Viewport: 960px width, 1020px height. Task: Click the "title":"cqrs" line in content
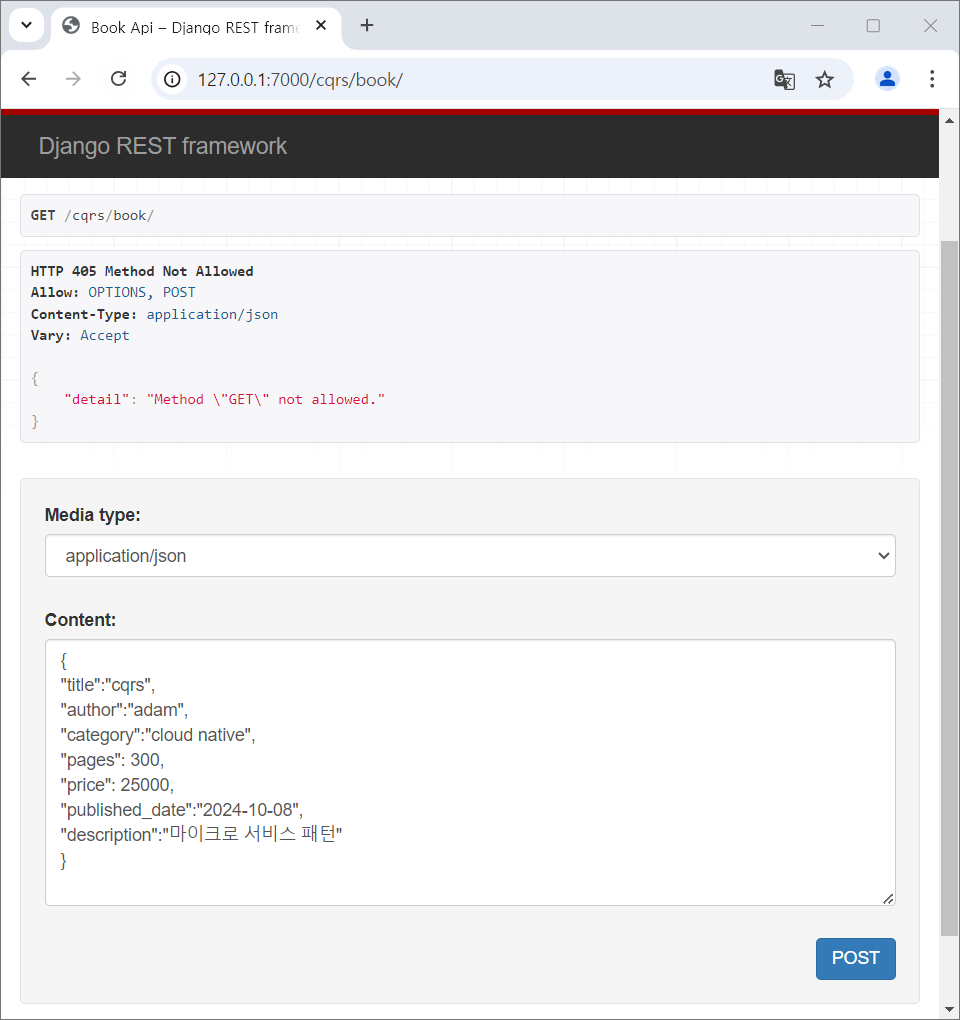pos(108,685)
